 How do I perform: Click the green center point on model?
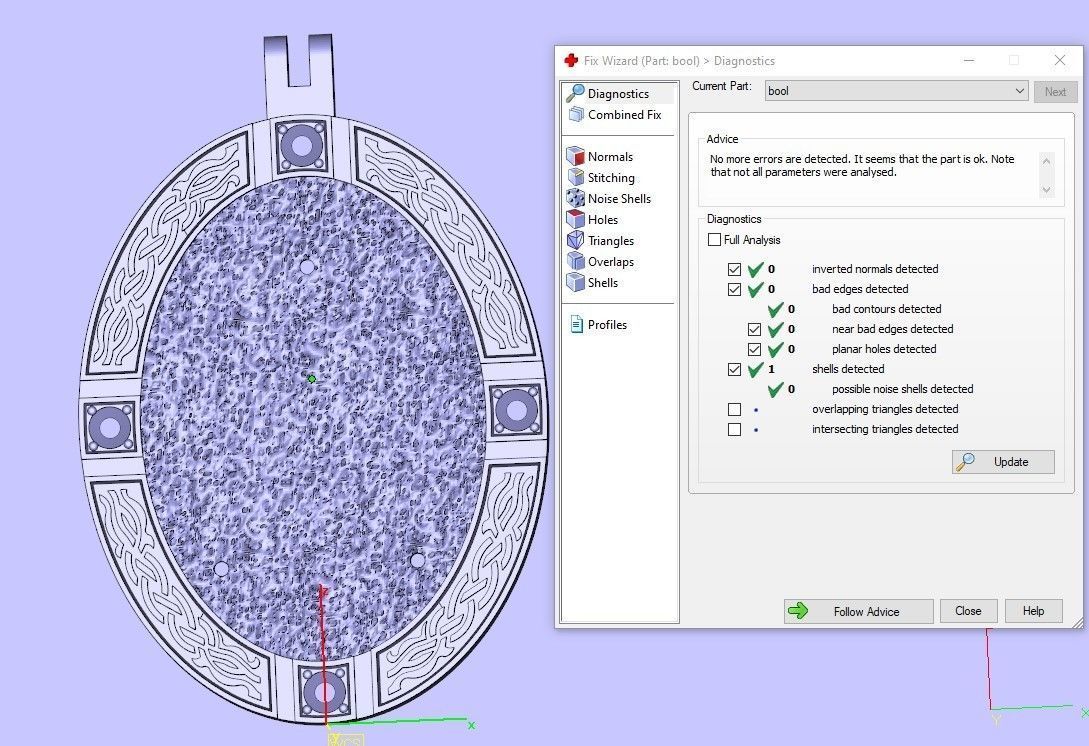point(312,379)
